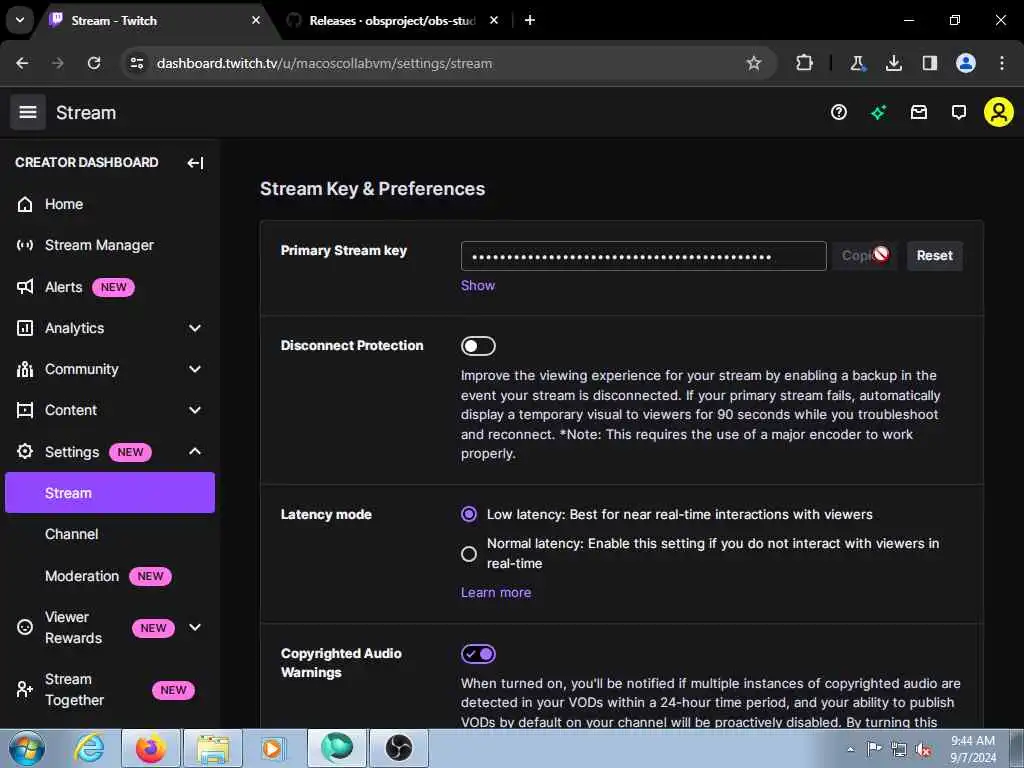Show the hidden stream key
The width and height of the screenshot is (1024, 768).
[477, 285]
